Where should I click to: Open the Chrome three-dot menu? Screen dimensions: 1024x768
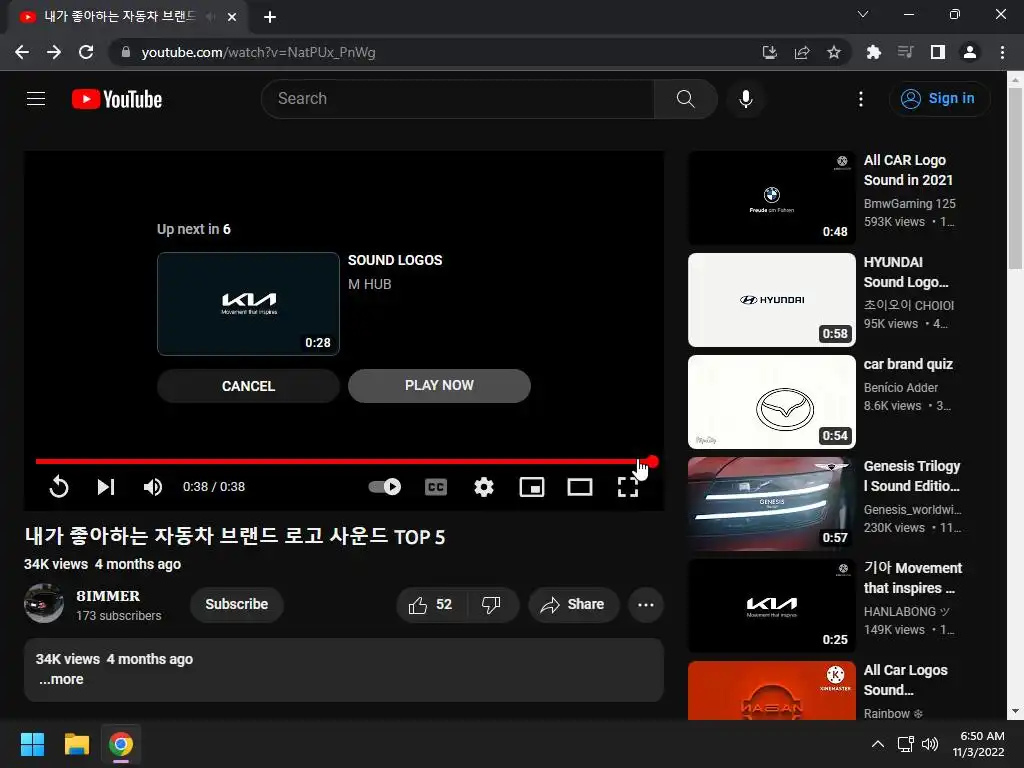[x=1002, y=52]
